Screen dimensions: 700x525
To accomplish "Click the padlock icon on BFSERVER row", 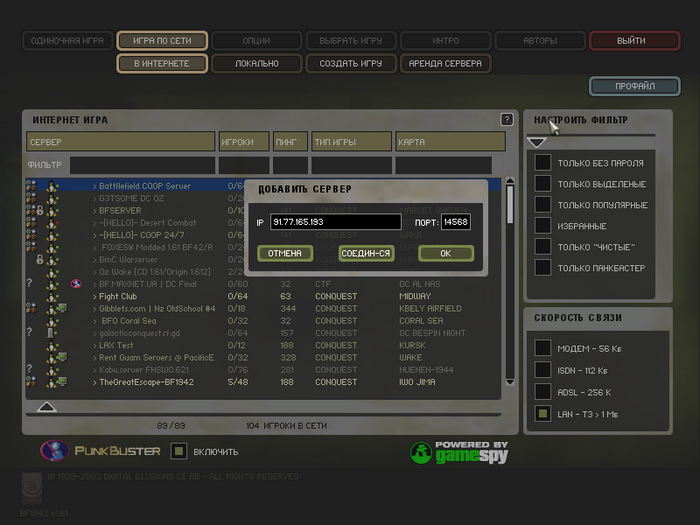I will pyautogui.click(x=40, y=210).
